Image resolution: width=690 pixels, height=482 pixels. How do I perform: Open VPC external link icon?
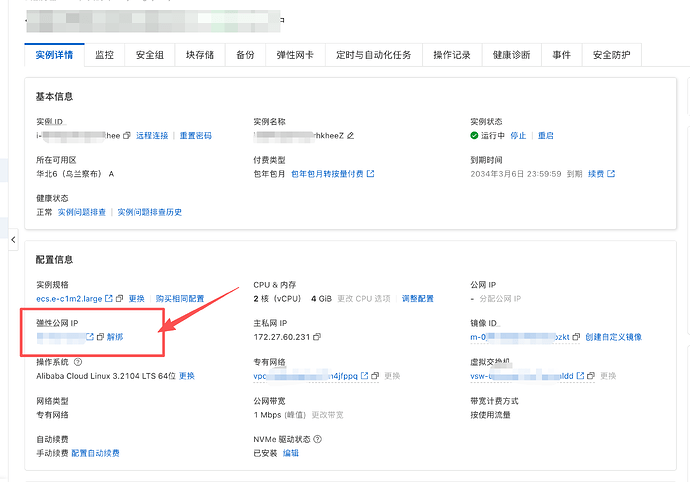coord(364,375)
